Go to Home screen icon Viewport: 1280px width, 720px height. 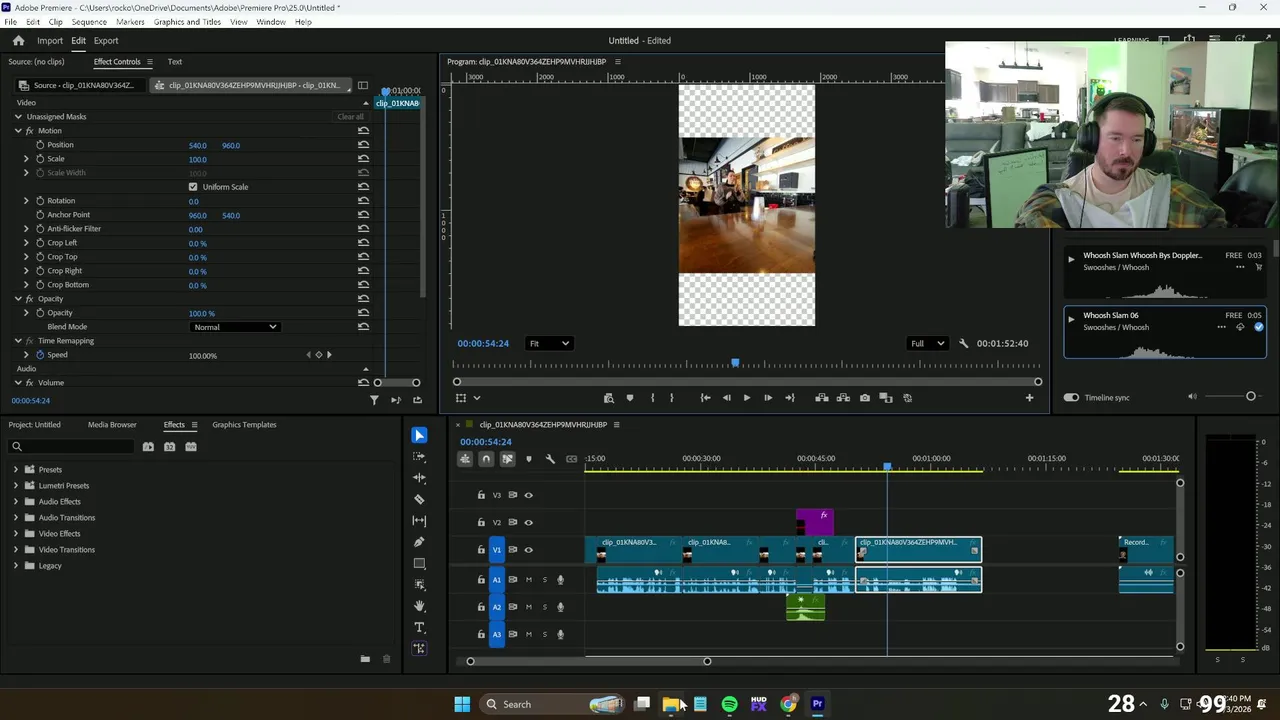click(18, 41)
